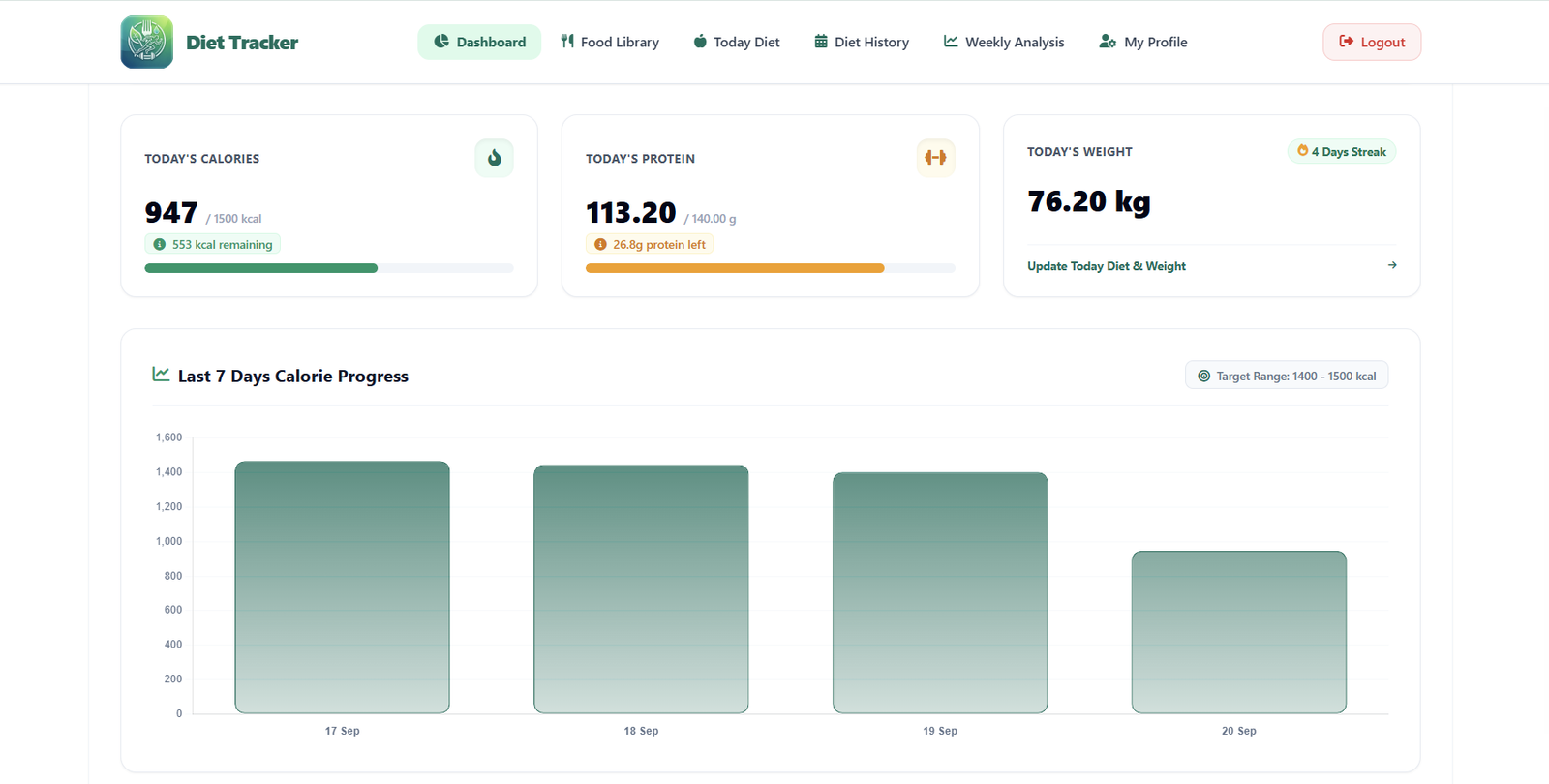Click the Target Range: 1400 - 1500 kcal label
1549x784 pixels.
point(1287,376)
